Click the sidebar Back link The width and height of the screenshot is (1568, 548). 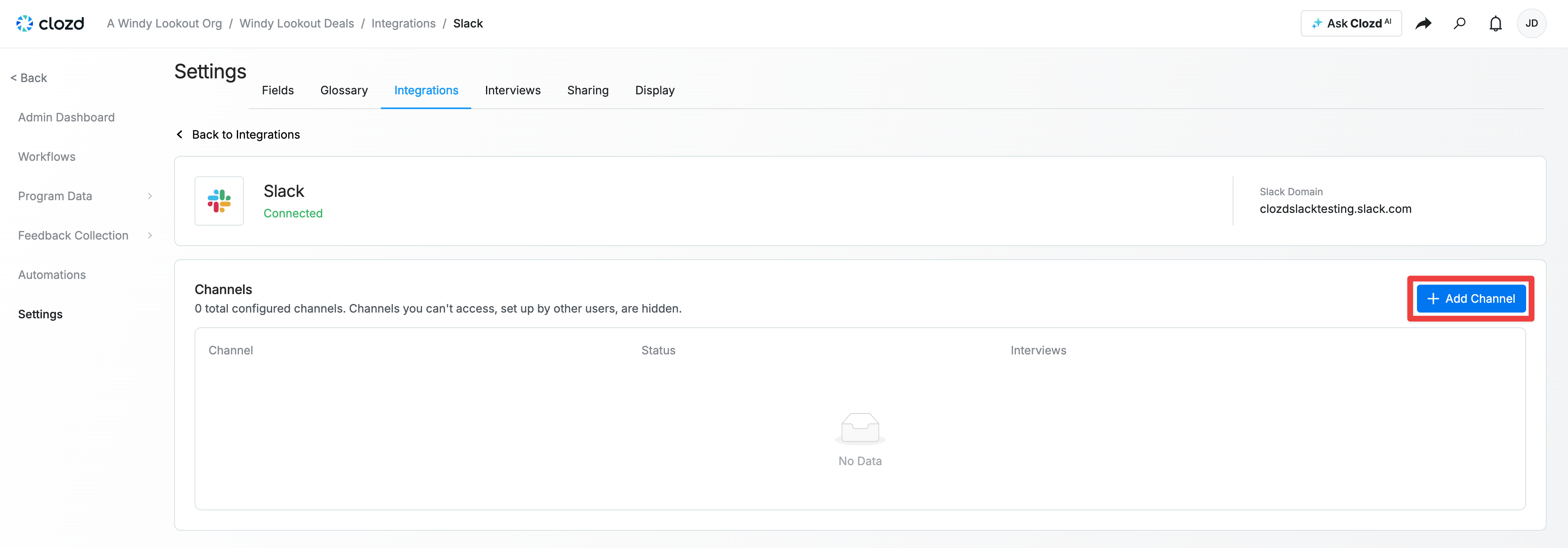coord(29,78)
